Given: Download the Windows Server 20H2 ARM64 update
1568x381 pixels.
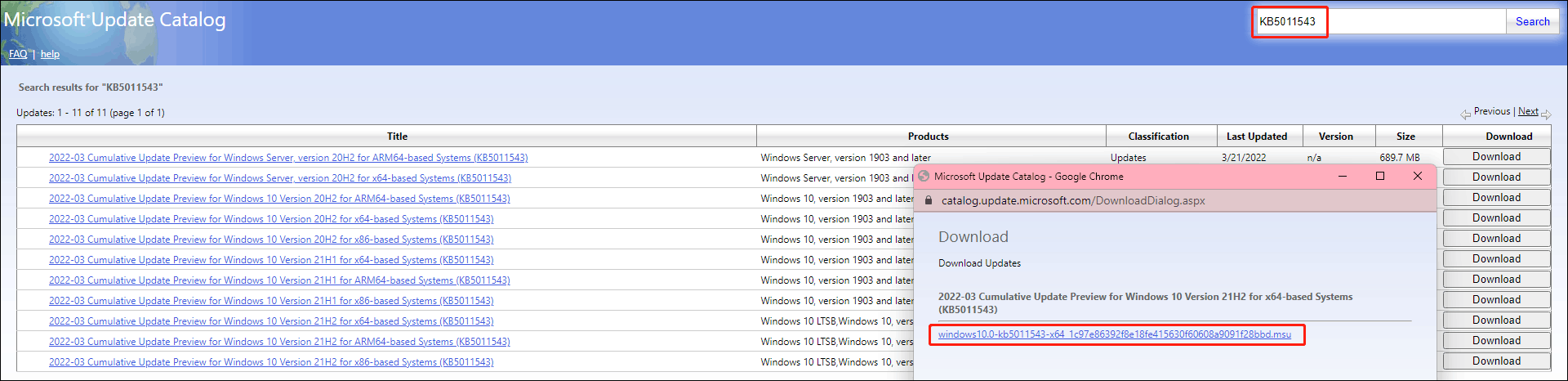Looking at the screenshot, I should coord(1496,157).
